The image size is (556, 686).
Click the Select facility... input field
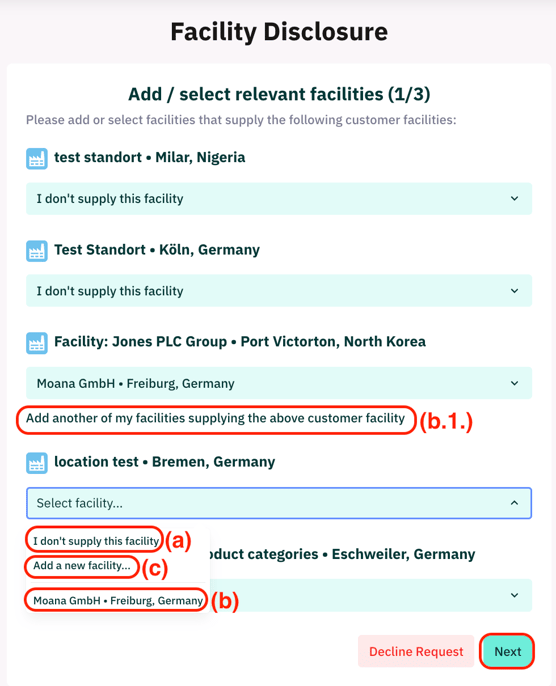[279, 503]
